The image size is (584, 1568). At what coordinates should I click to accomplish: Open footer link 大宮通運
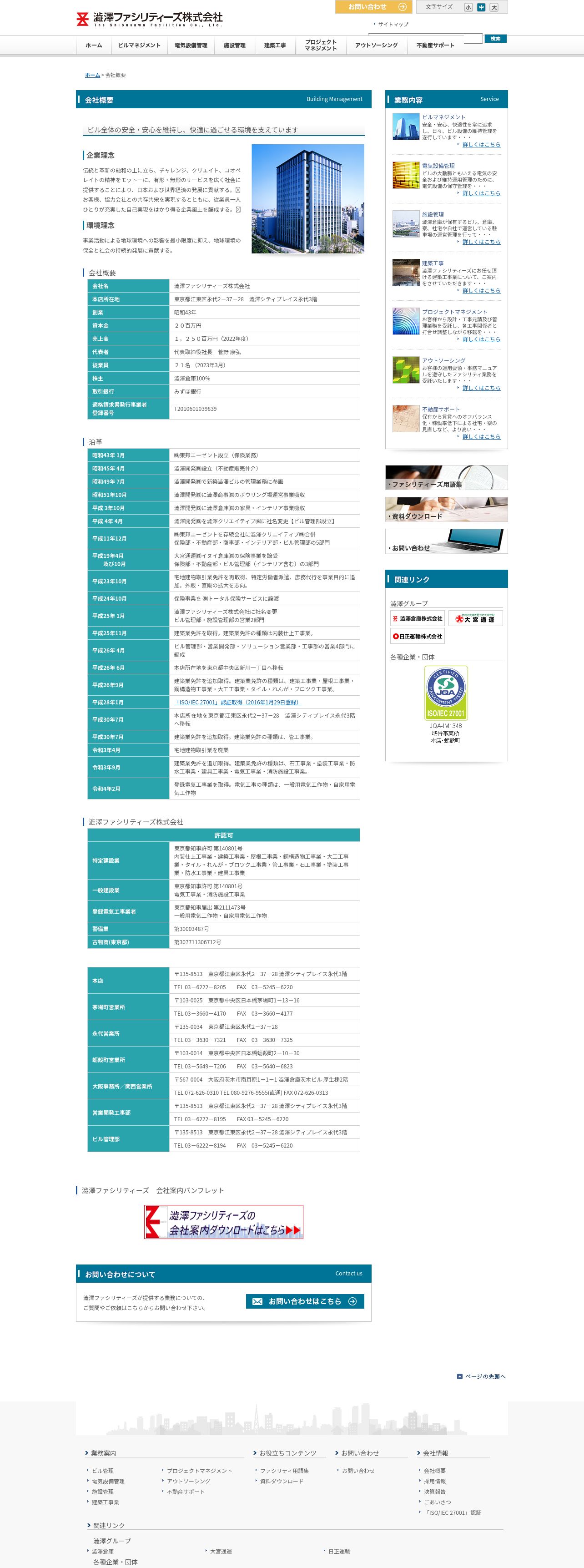click(221, 1552)
